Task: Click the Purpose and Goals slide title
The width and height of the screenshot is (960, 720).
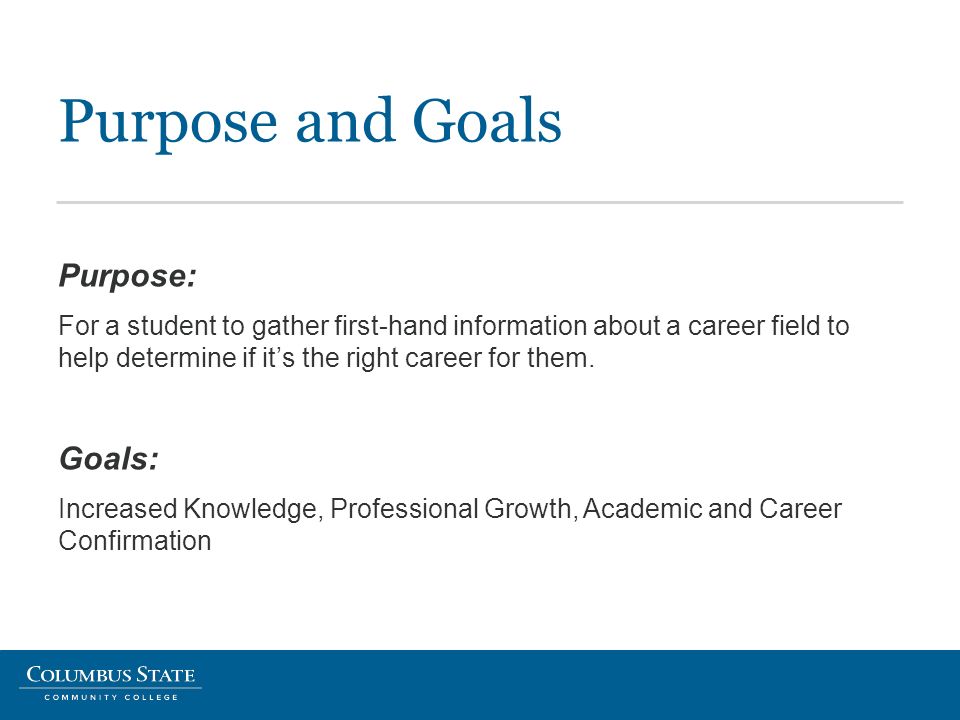Action: click(x=310, y=121)
